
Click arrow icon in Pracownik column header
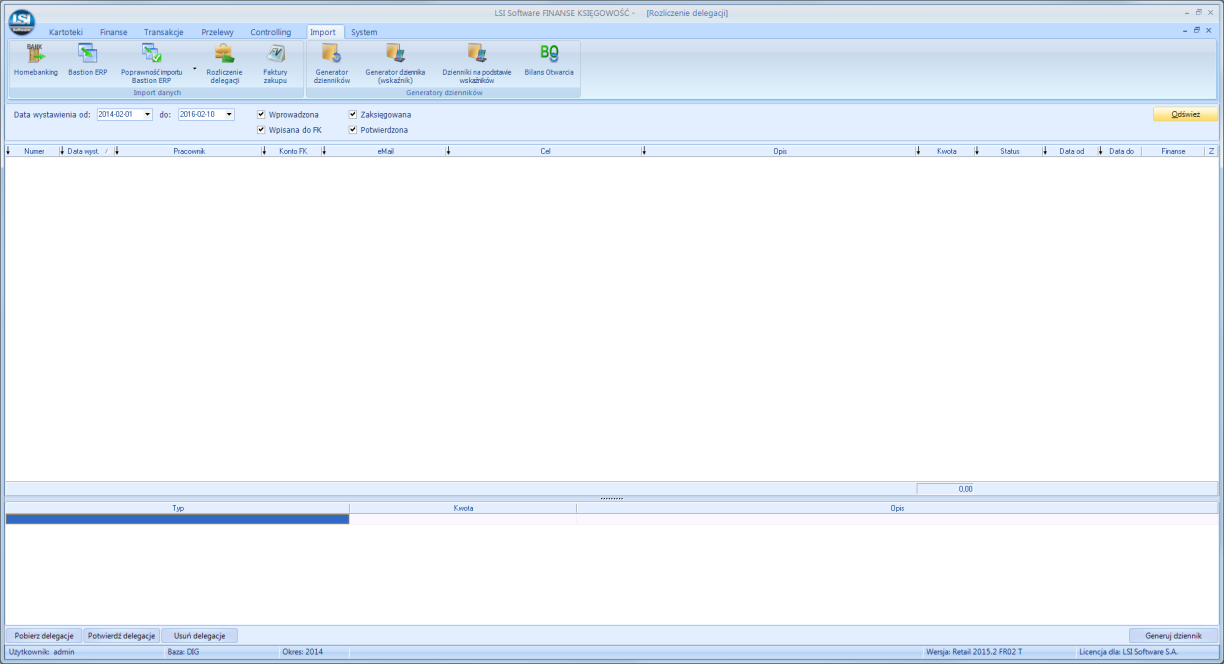[117, 151]
